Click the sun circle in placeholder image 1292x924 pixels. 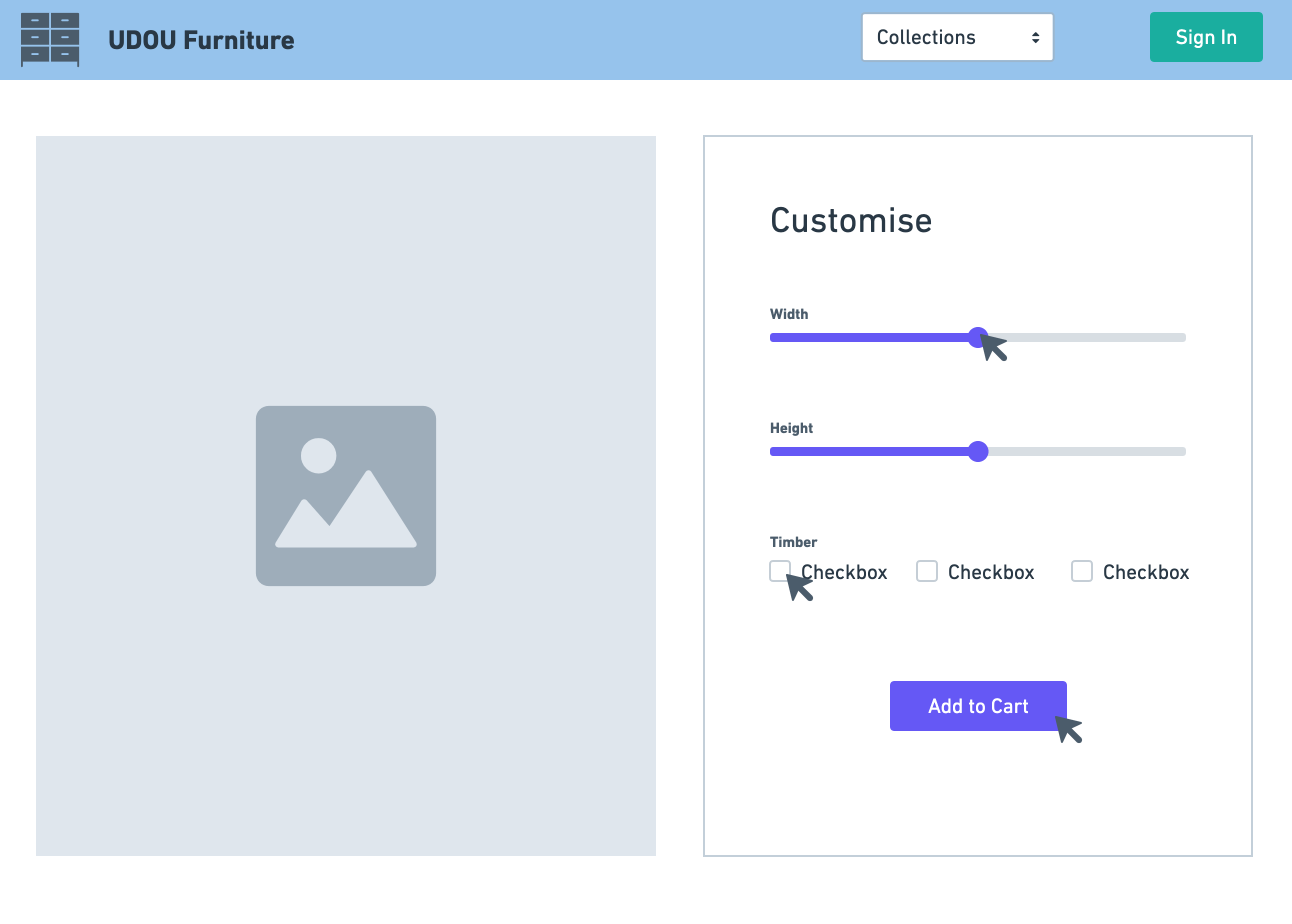(318, 455)
